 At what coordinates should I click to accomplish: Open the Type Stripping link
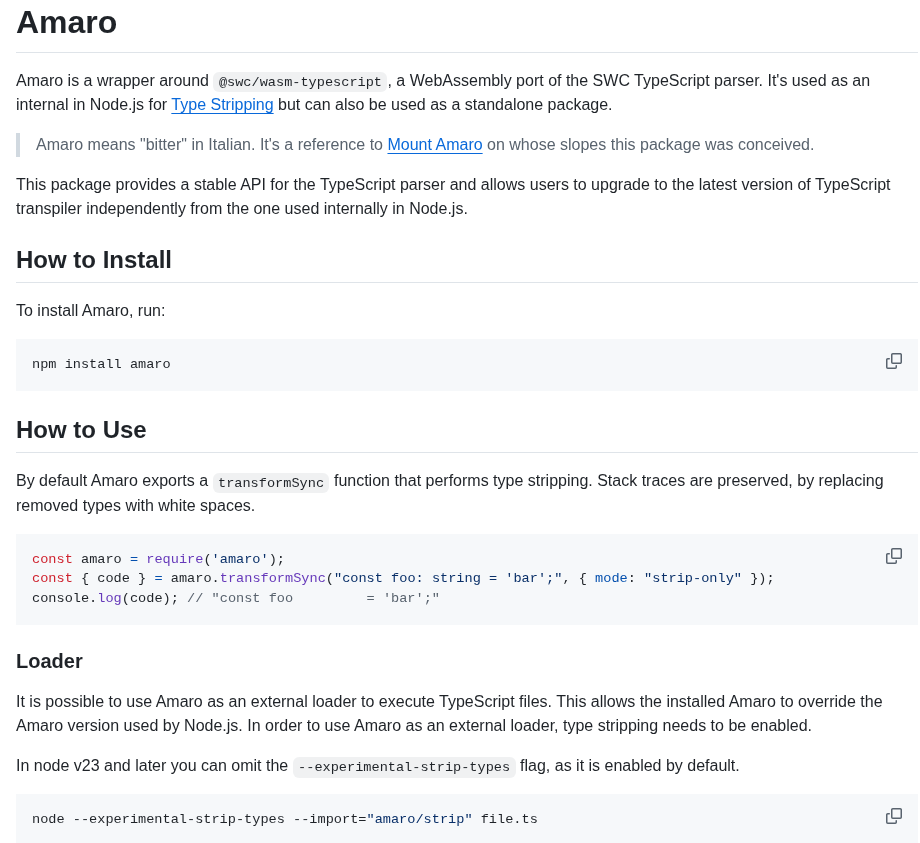(x=222, y=104)
